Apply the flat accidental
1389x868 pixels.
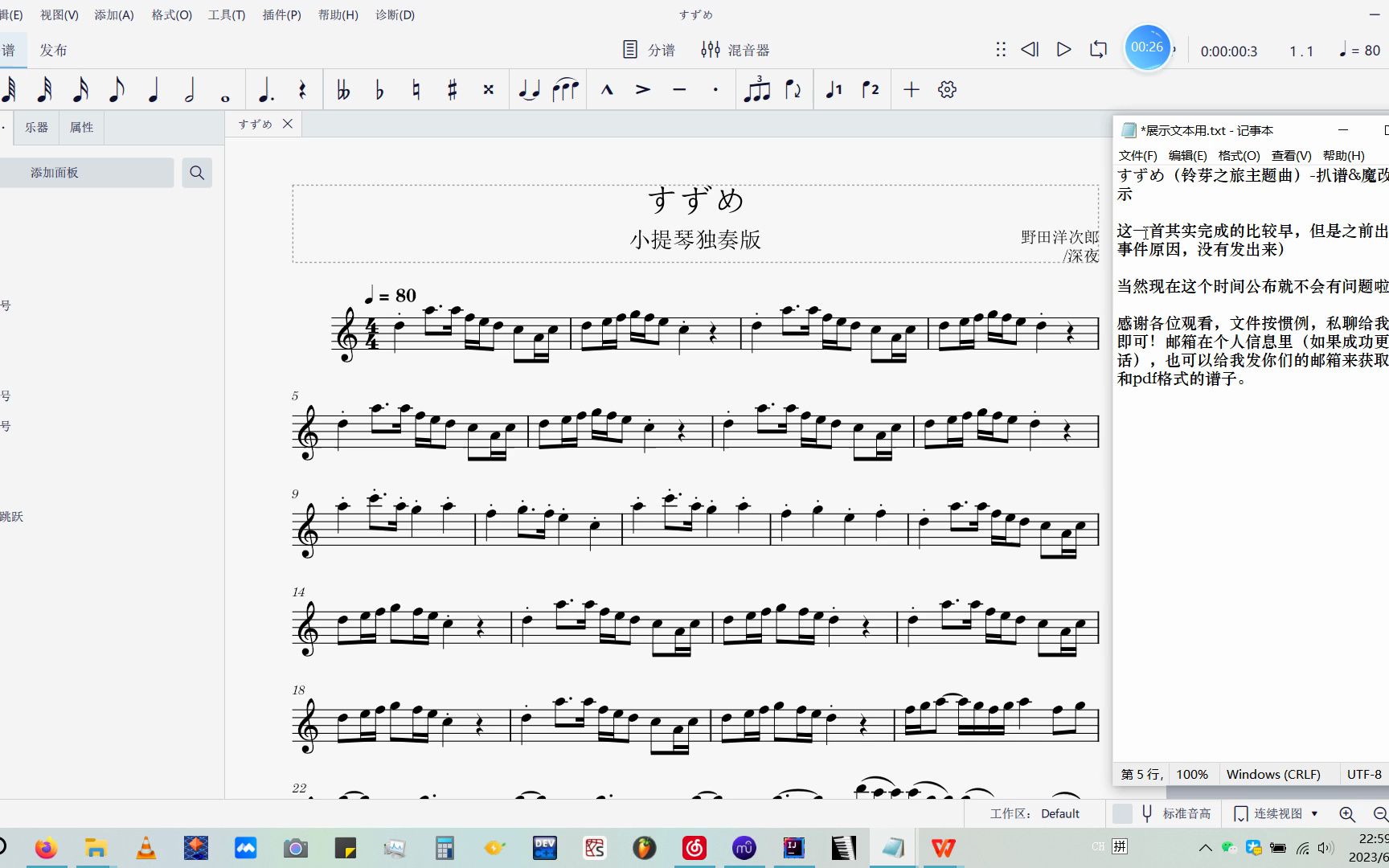coord(379,90)
